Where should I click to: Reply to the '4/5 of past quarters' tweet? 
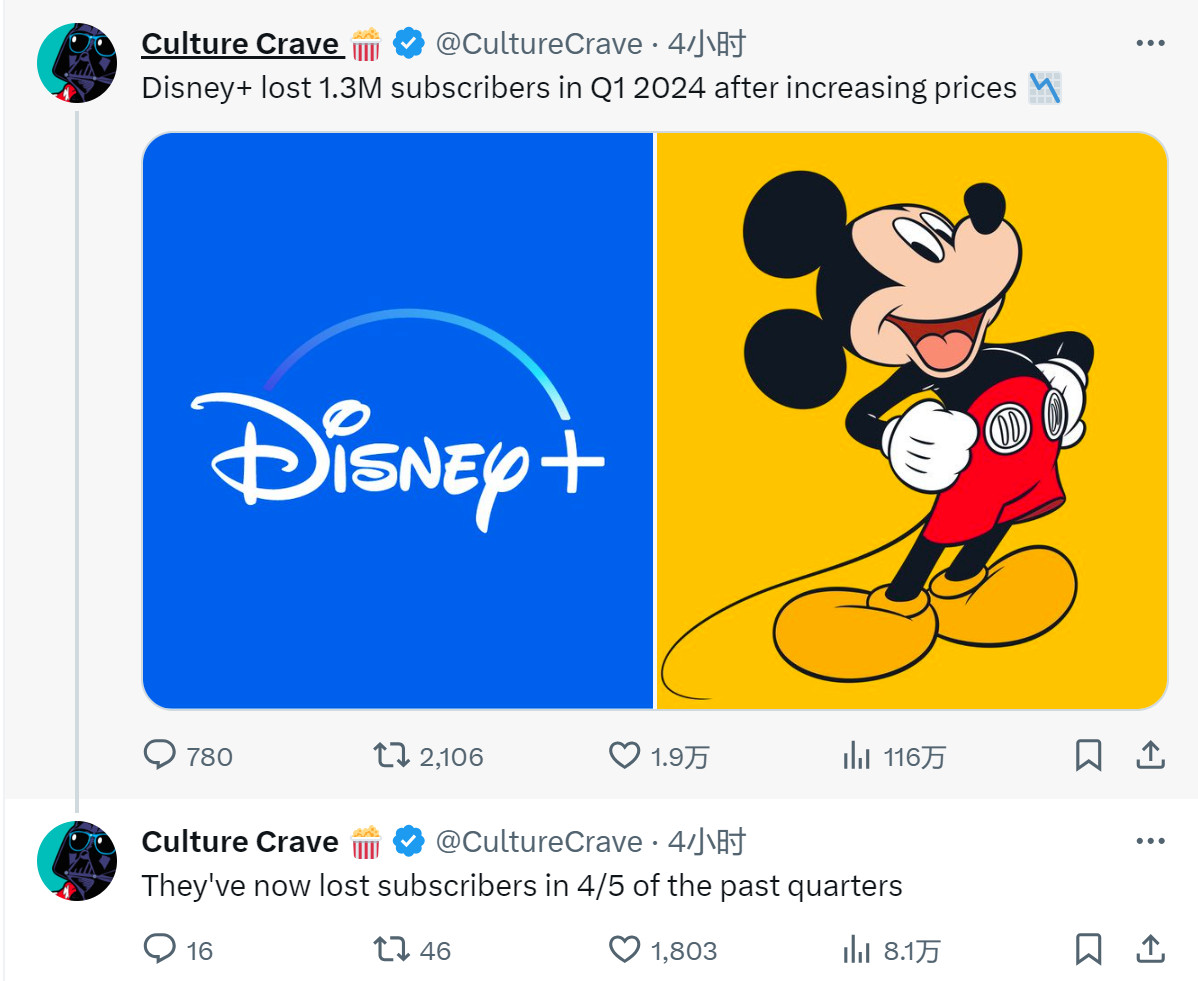[160, 948]
